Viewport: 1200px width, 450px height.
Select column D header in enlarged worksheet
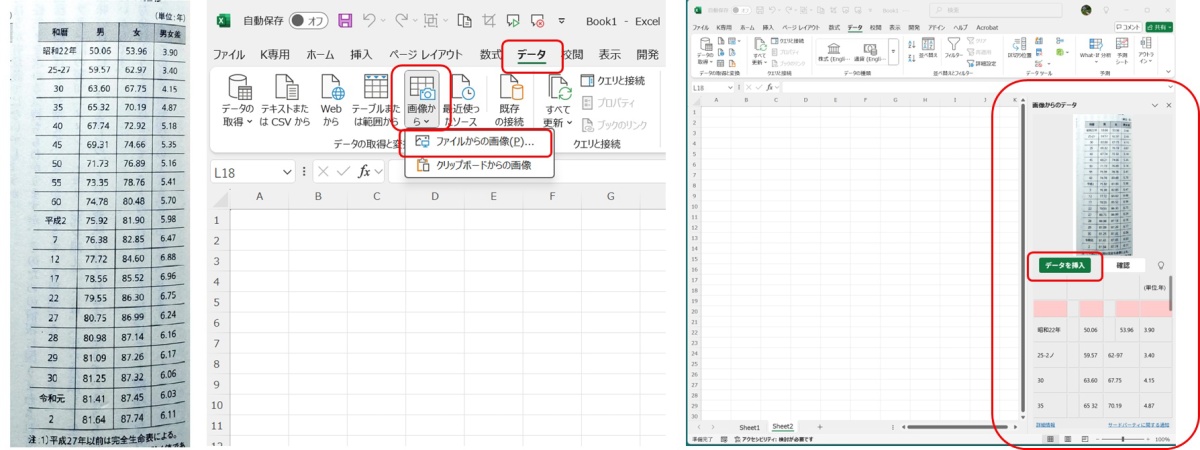point(436,198)
